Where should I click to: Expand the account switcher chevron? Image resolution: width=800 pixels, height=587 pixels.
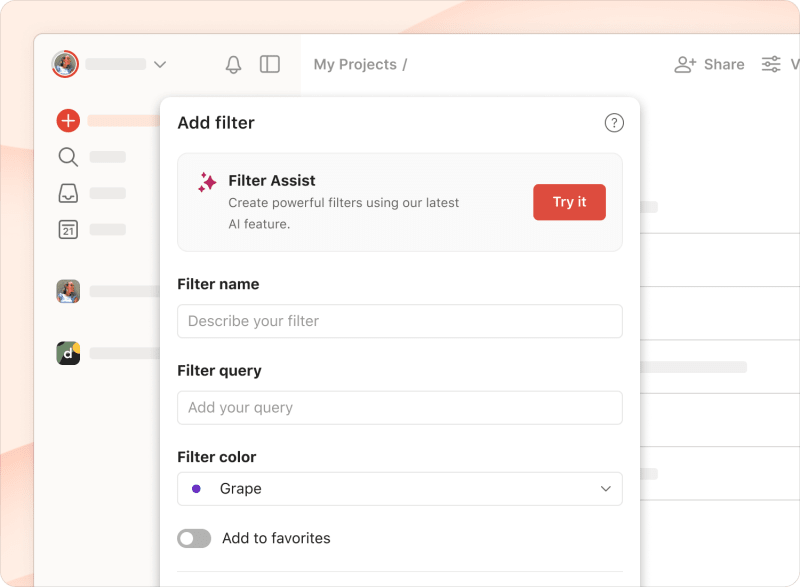point(160,64)
